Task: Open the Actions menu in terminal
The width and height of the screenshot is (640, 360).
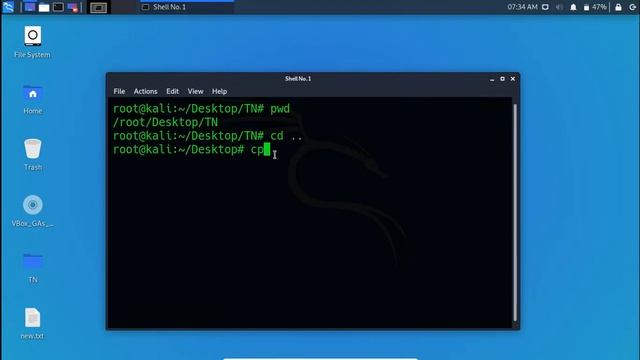Action: [145, 91]
